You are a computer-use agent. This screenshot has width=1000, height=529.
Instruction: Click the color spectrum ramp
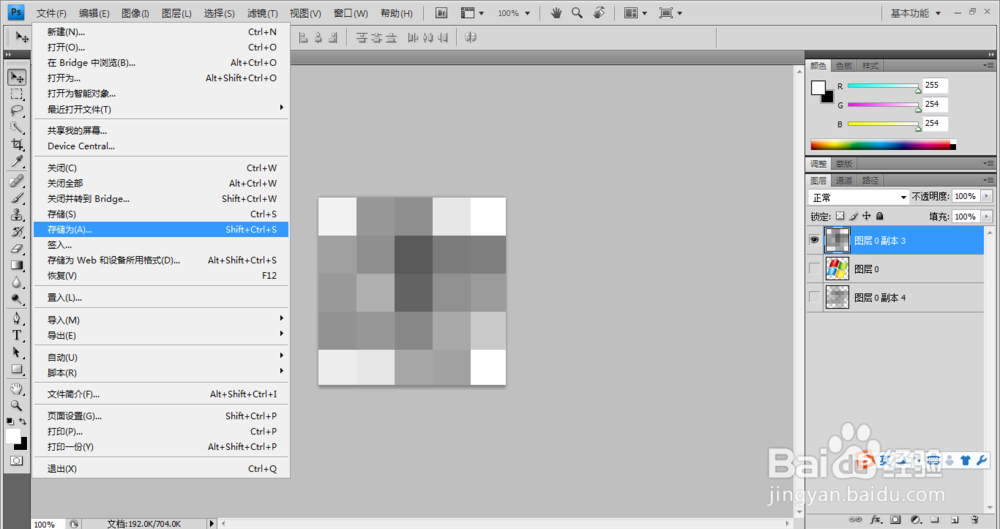coord(883,145)
